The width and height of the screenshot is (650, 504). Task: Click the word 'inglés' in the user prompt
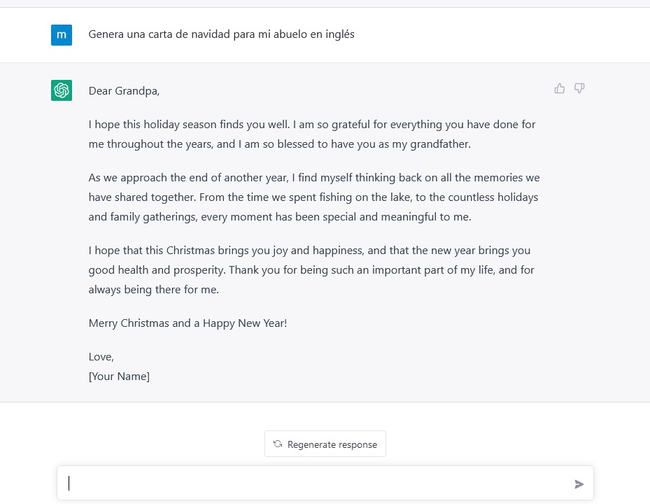tap(340, 34)
